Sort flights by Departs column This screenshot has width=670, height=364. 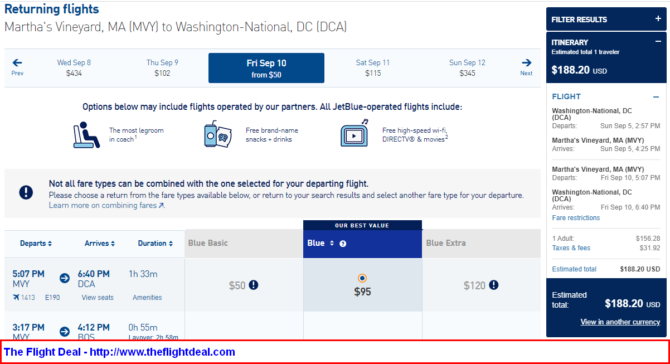pos(36,243)
